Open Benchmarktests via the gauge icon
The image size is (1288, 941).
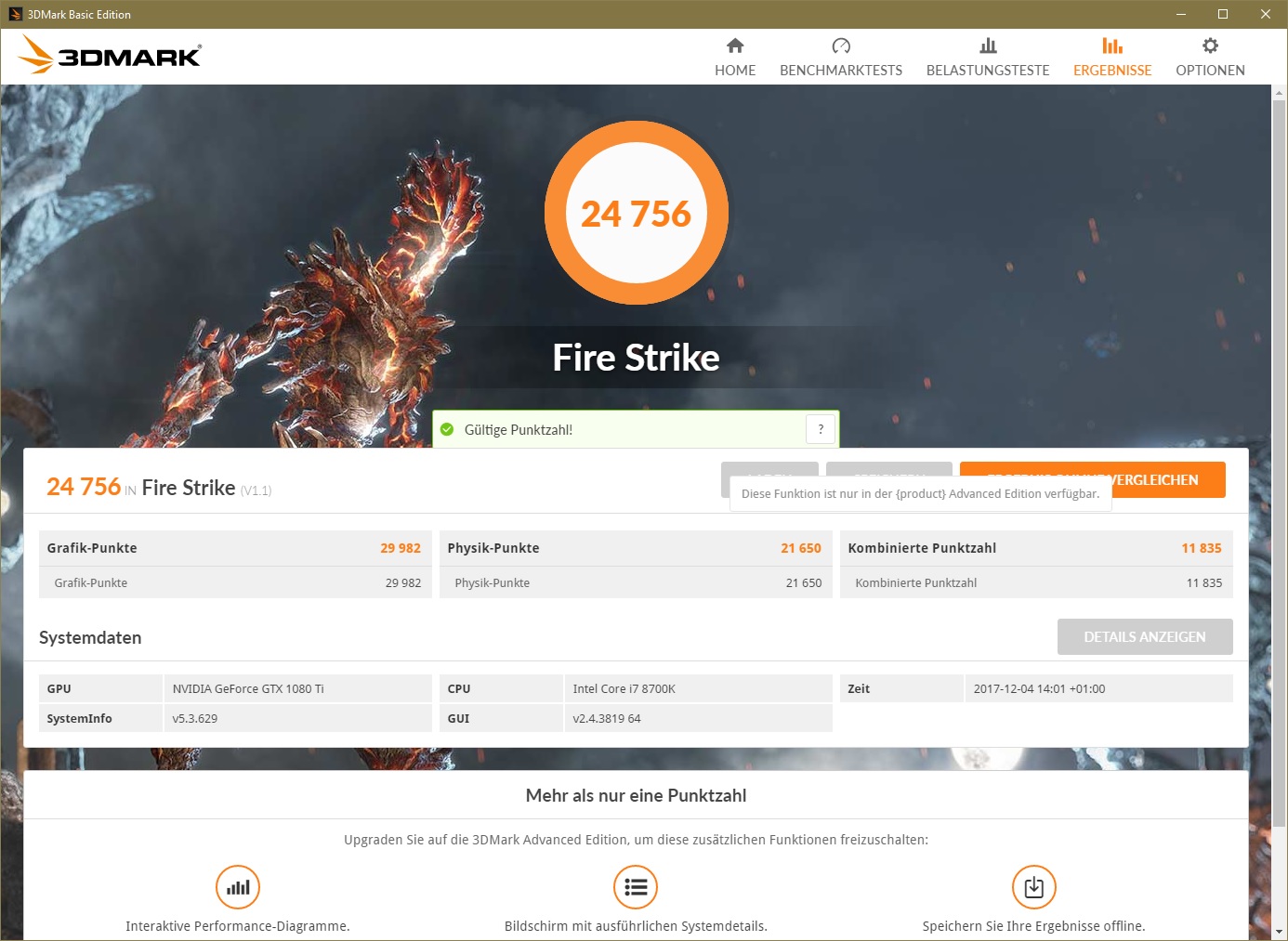tap(841, 46)
